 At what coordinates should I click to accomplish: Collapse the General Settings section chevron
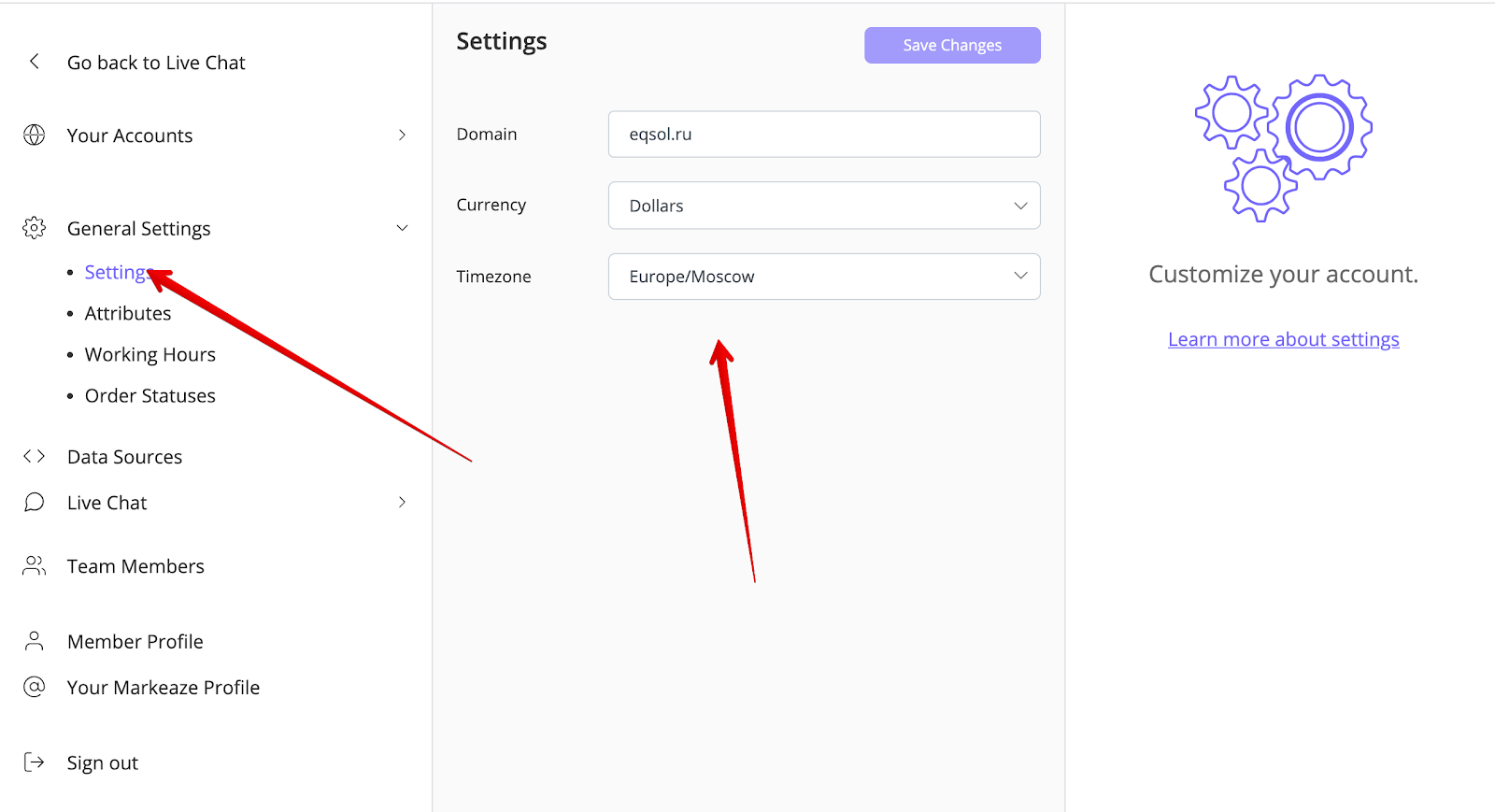coord(402,228)
